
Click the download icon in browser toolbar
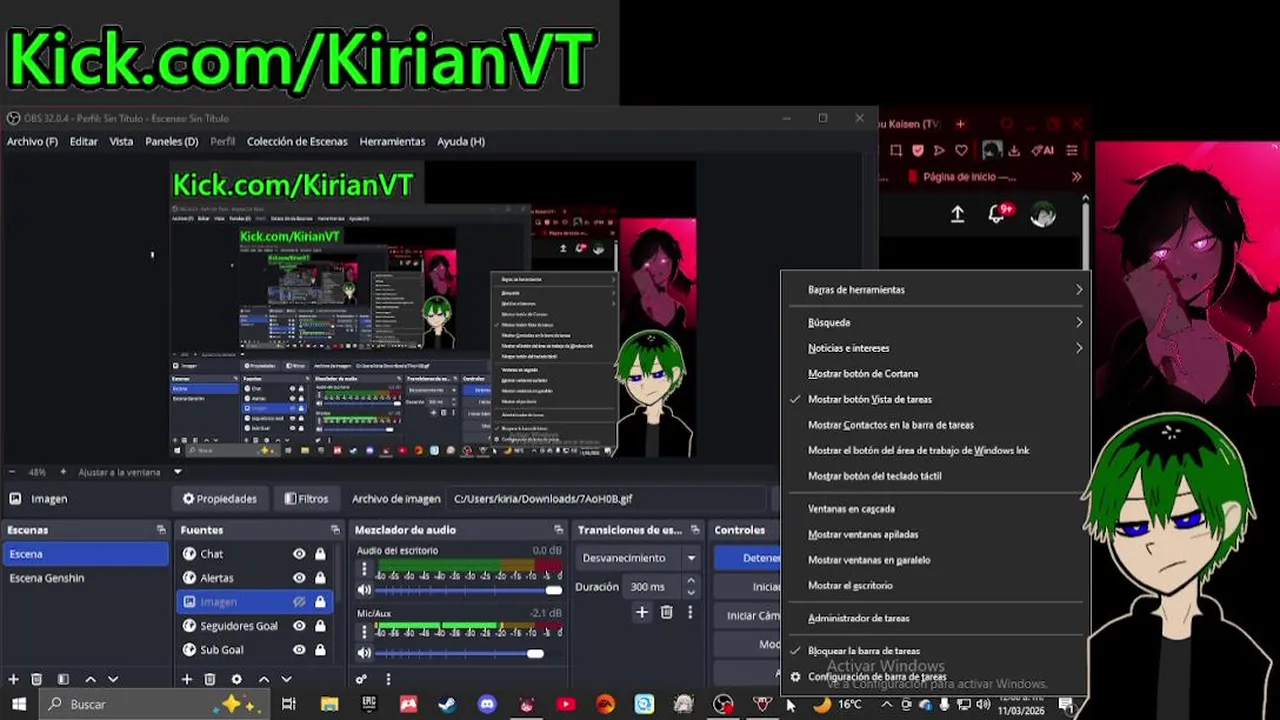coord(1014,150)
